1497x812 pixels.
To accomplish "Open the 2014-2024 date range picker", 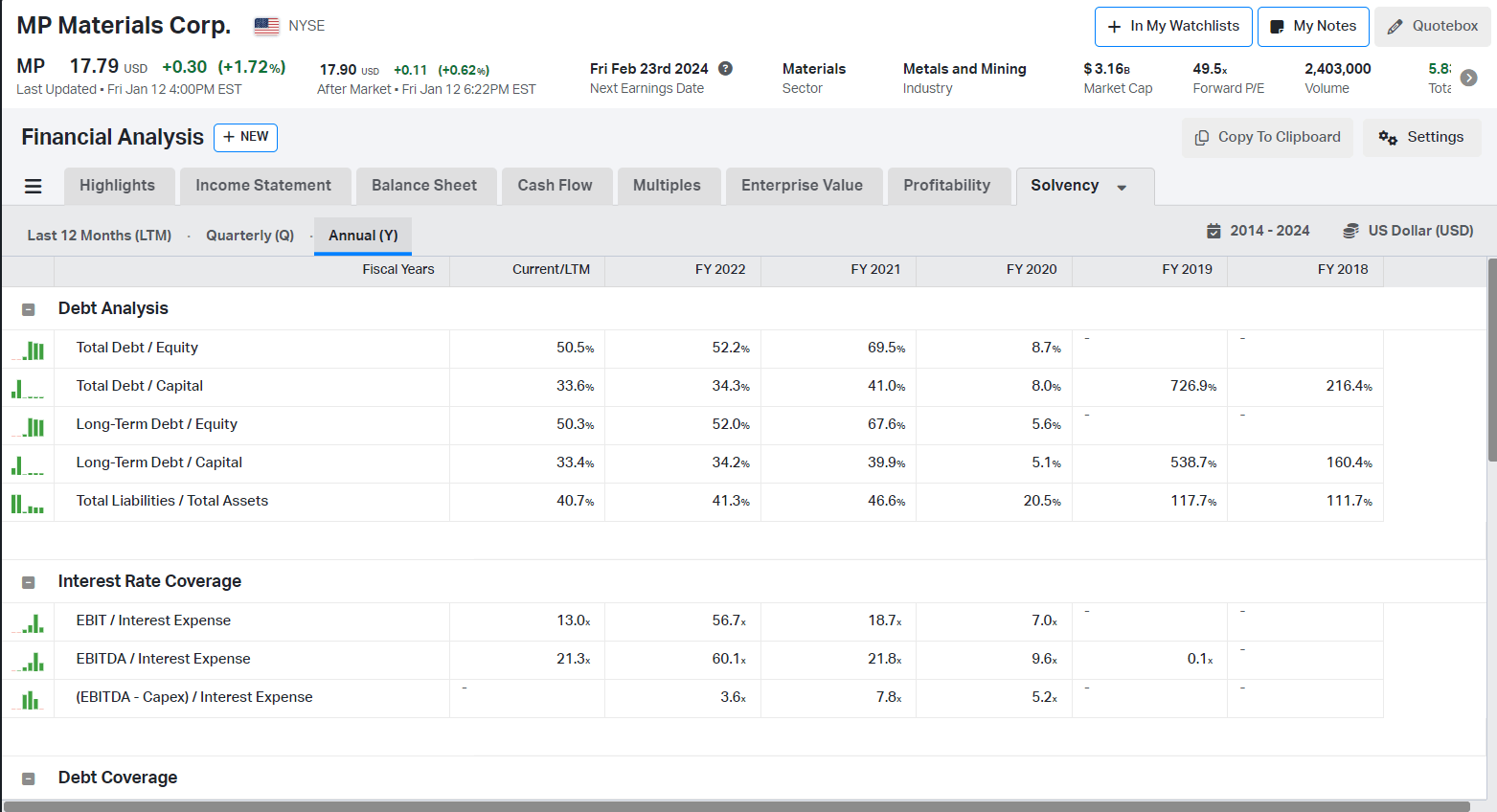I will tap(1269, 230).
